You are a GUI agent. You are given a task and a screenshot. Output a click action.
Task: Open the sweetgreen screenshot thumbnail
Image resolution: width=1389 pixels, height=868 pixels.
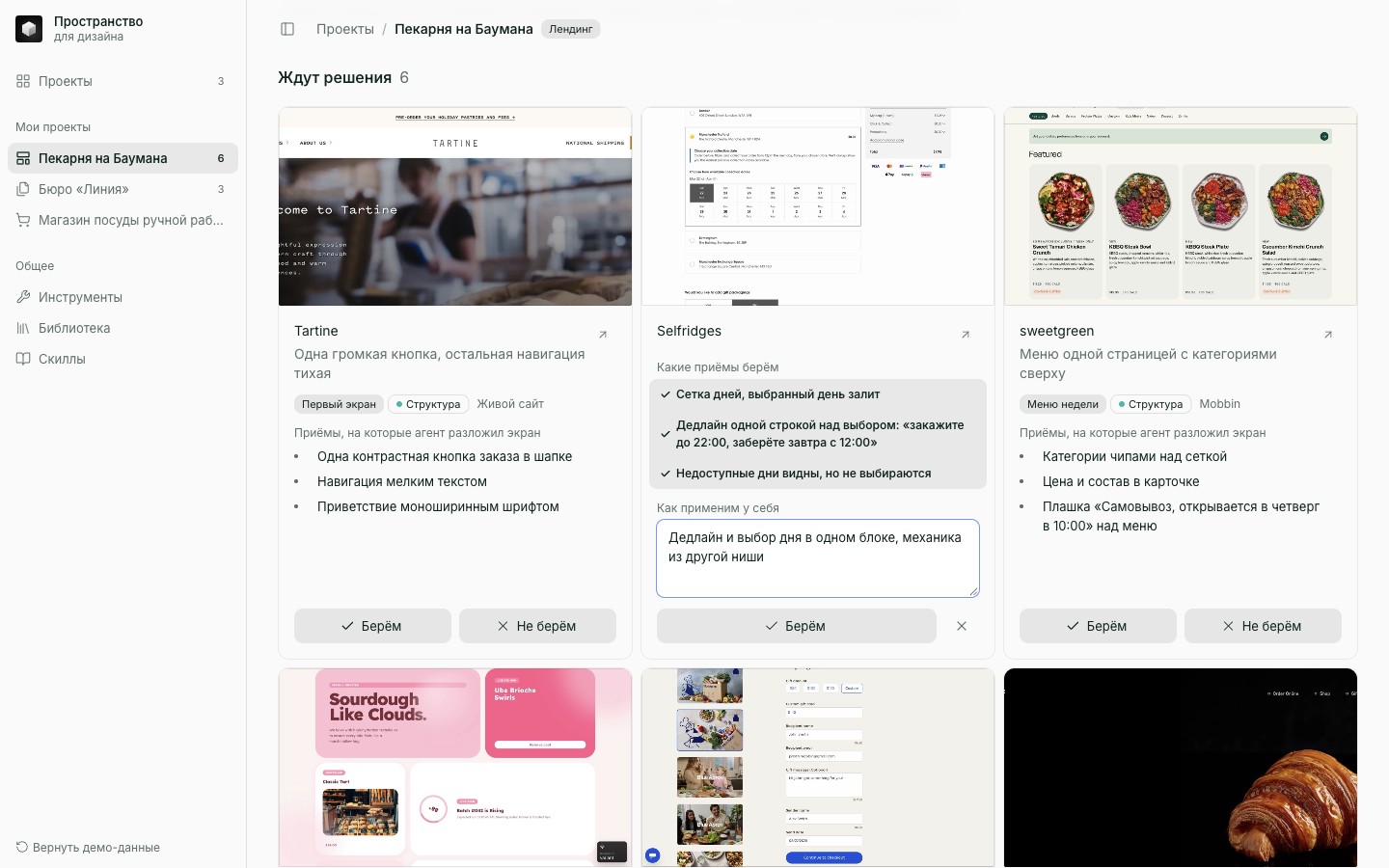[1181, 206]
